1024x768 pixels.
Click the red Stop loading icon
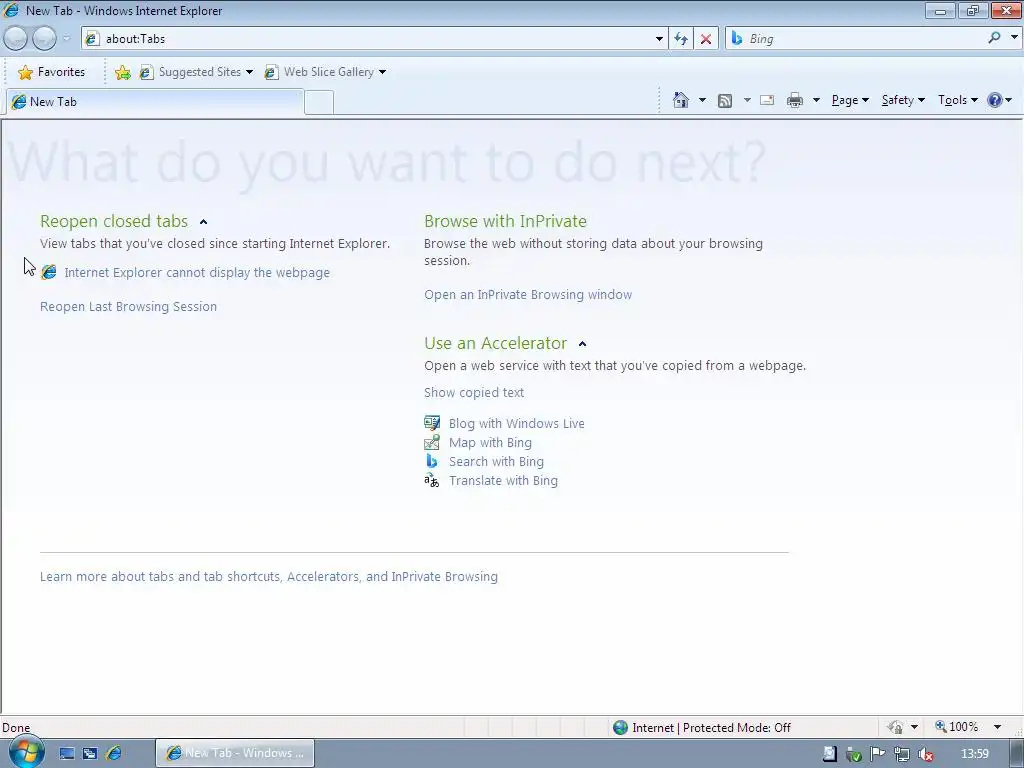706,39
